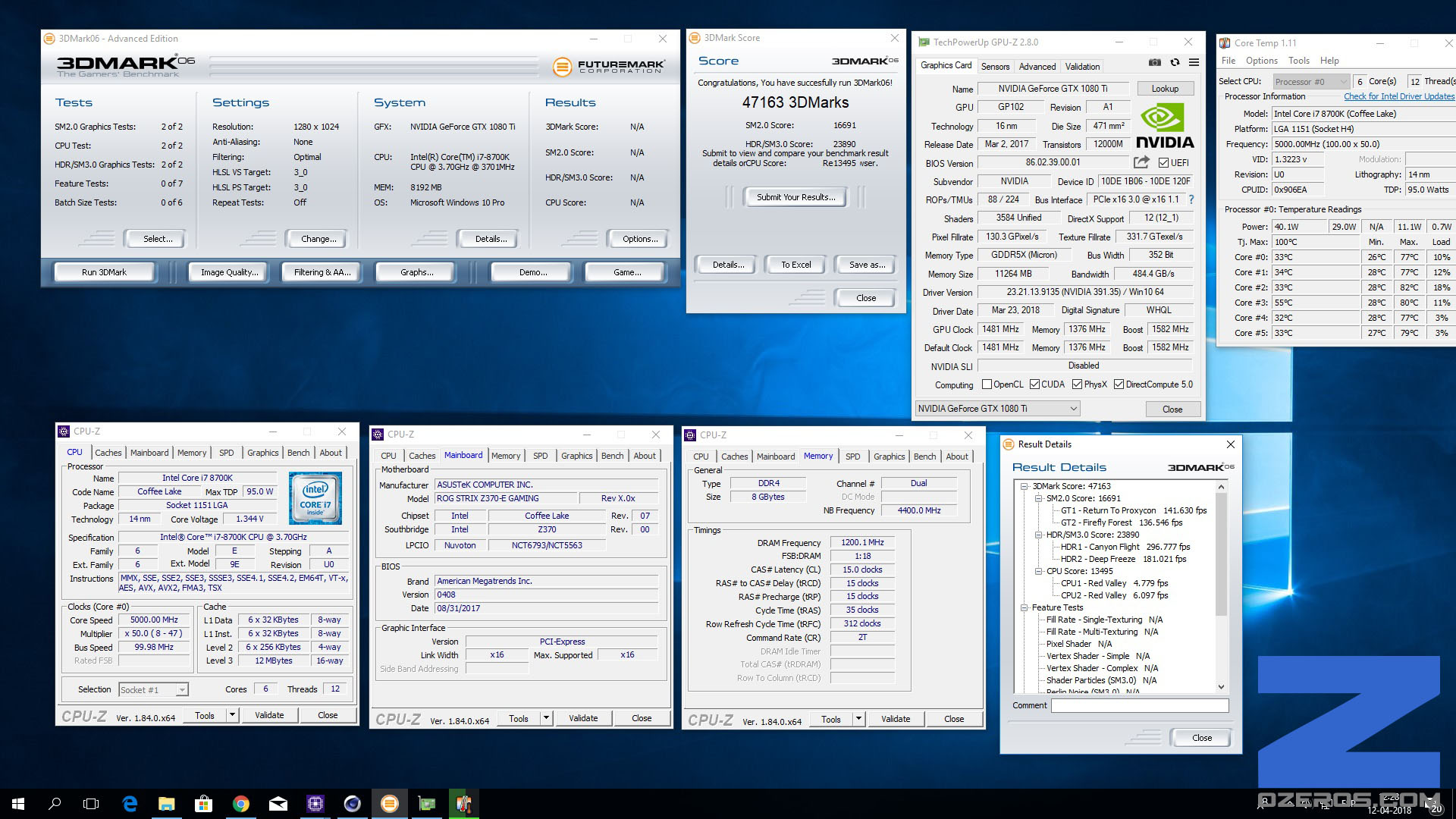Click Submit Your Results button
This screenshot has width=1456, height=819.
pos(796,197)
